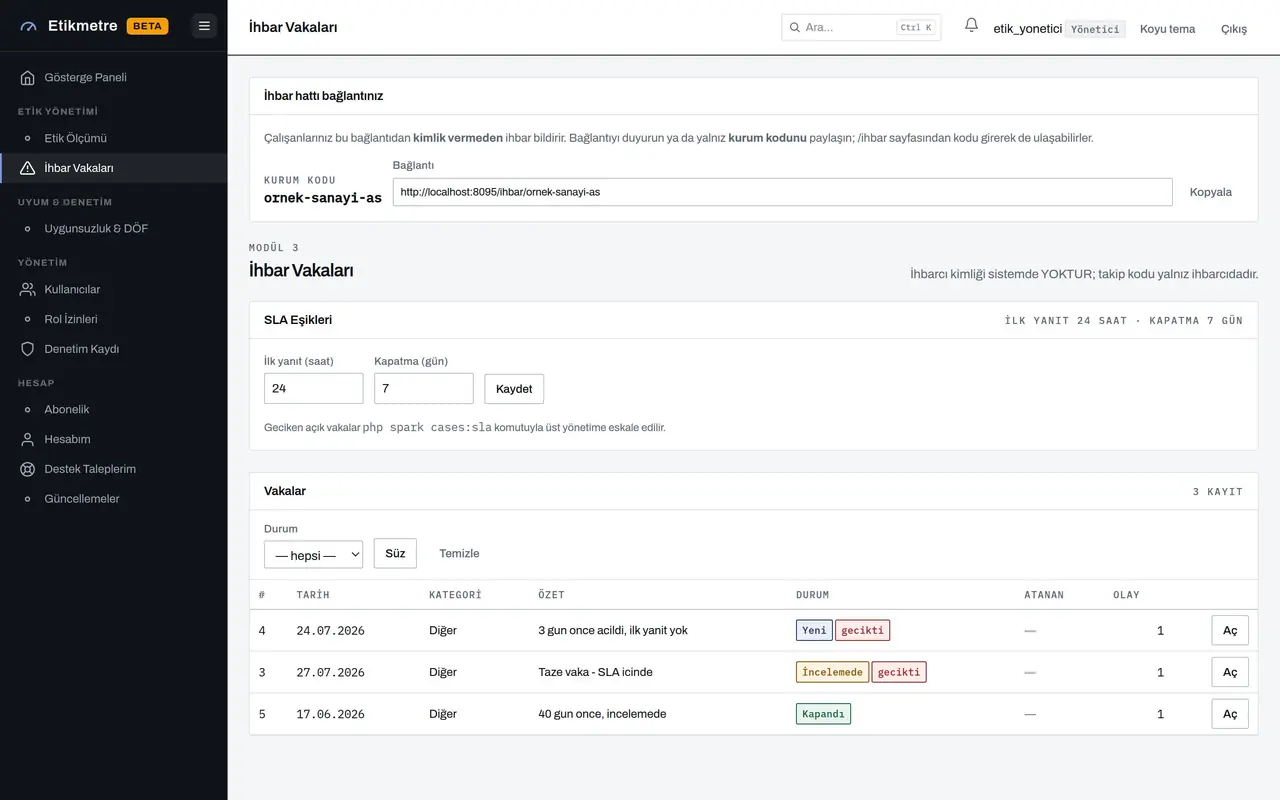
Task: Click the ornek-sanayi-as kurum kodu
Action: tap(323, 198)
